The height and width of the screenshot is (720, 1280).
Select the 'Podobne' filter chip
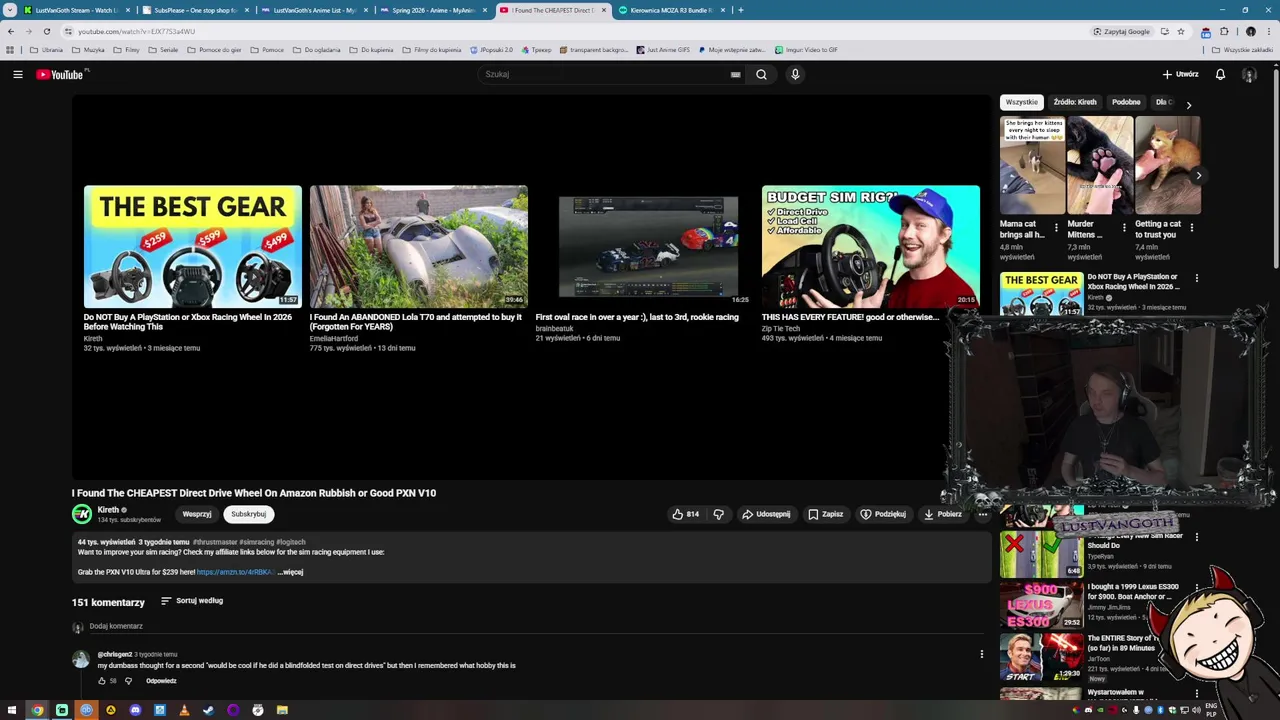tap(1126, 102)
